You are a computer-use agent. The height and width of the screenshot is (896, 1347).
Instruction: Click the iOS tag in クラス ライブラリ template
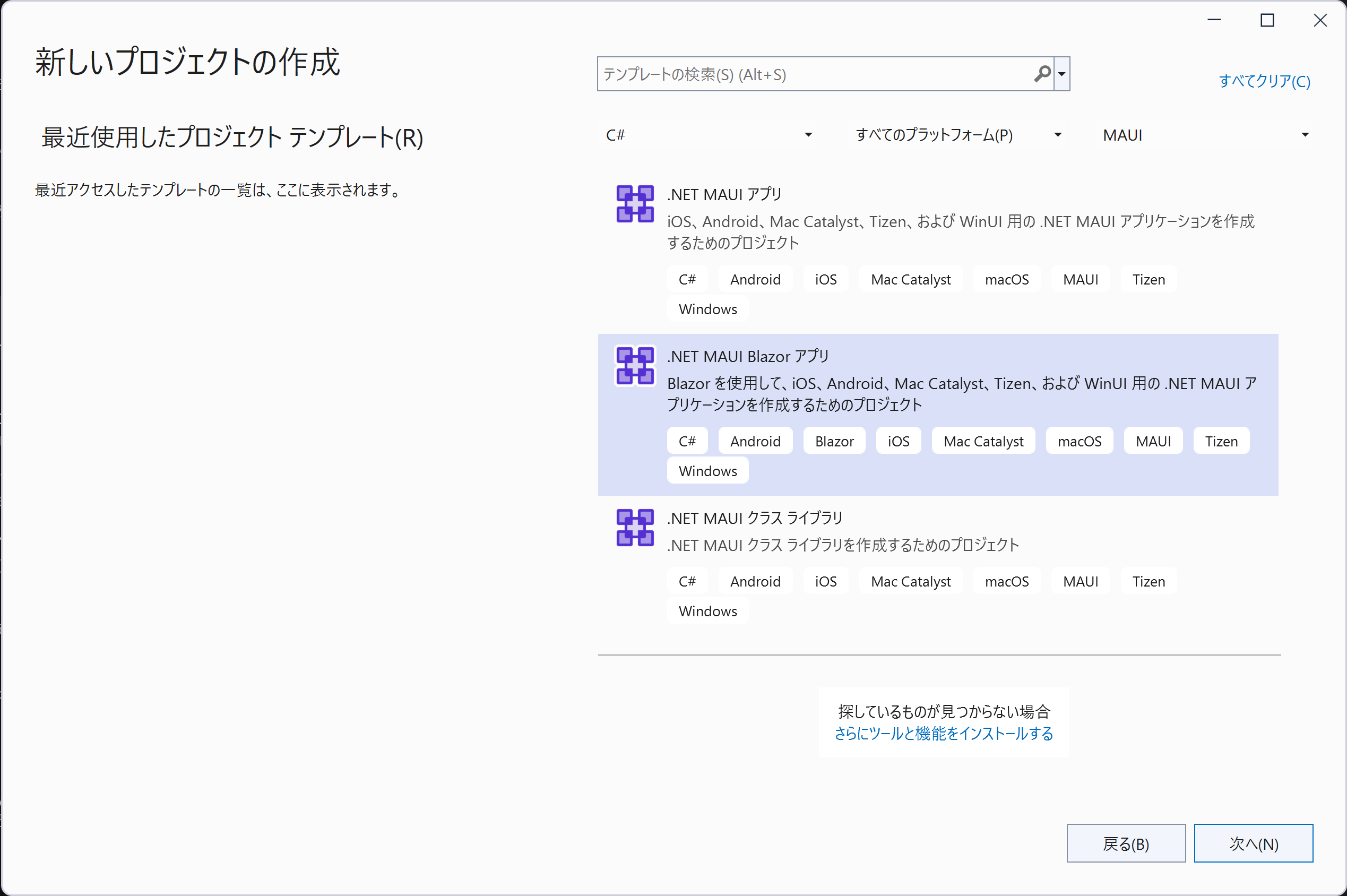click(x=825, y=581)
